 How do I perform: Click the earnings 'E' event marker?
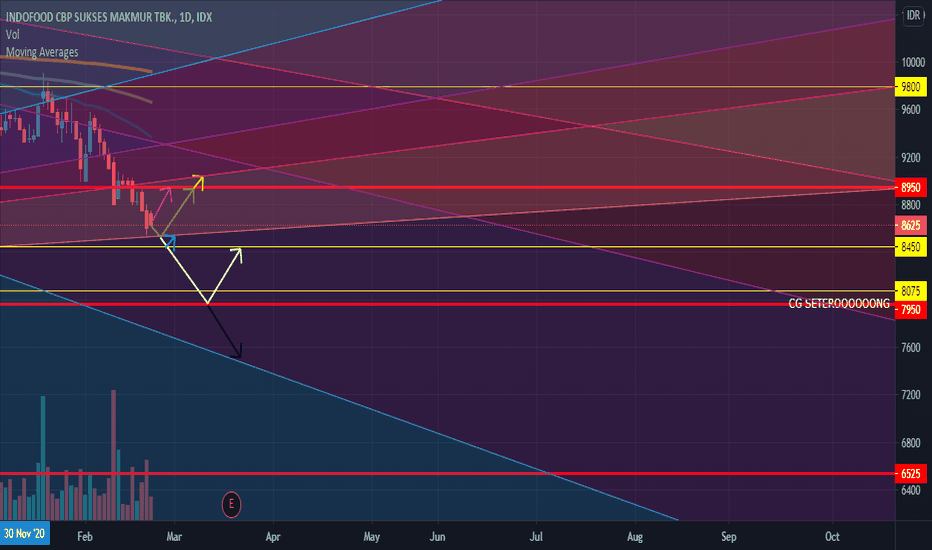pos(231,505)
